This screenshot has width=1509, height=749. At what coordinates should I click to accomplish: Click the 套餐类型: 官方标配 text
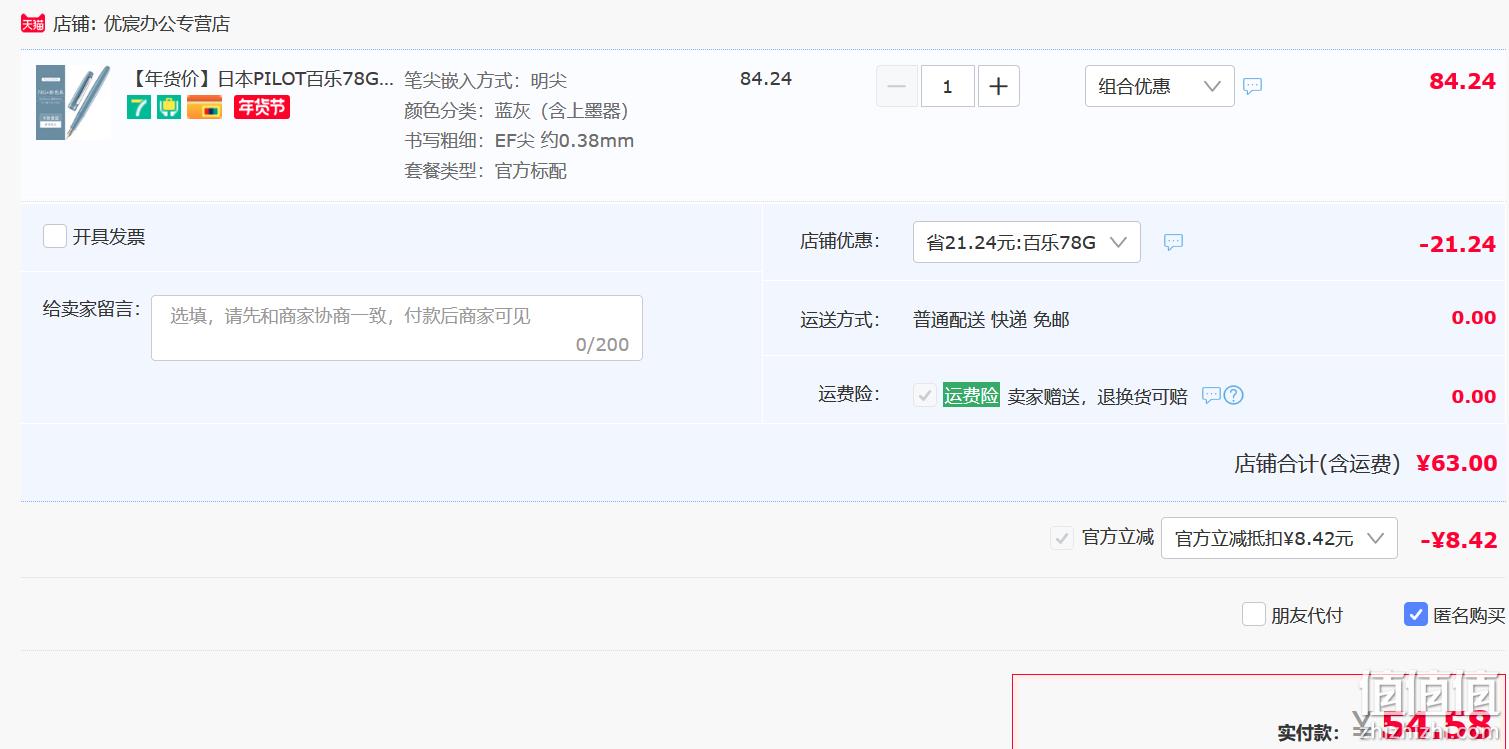click(485, 171)
